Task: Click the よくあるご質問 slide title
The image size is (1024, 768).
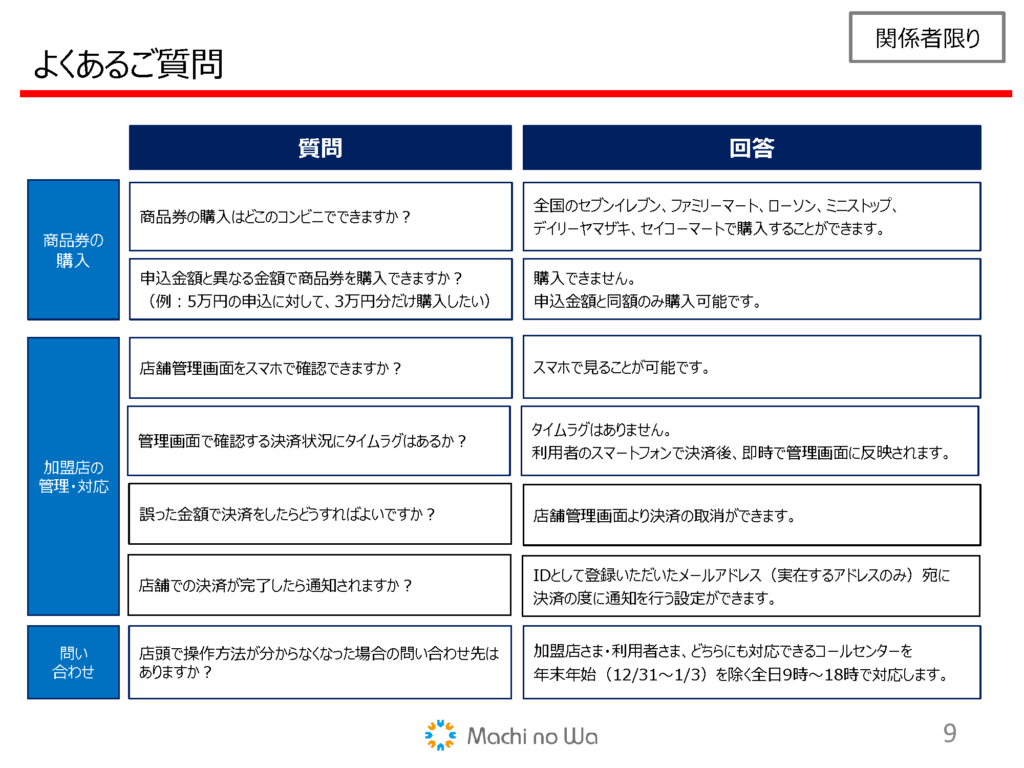Action: pos(127,64)
